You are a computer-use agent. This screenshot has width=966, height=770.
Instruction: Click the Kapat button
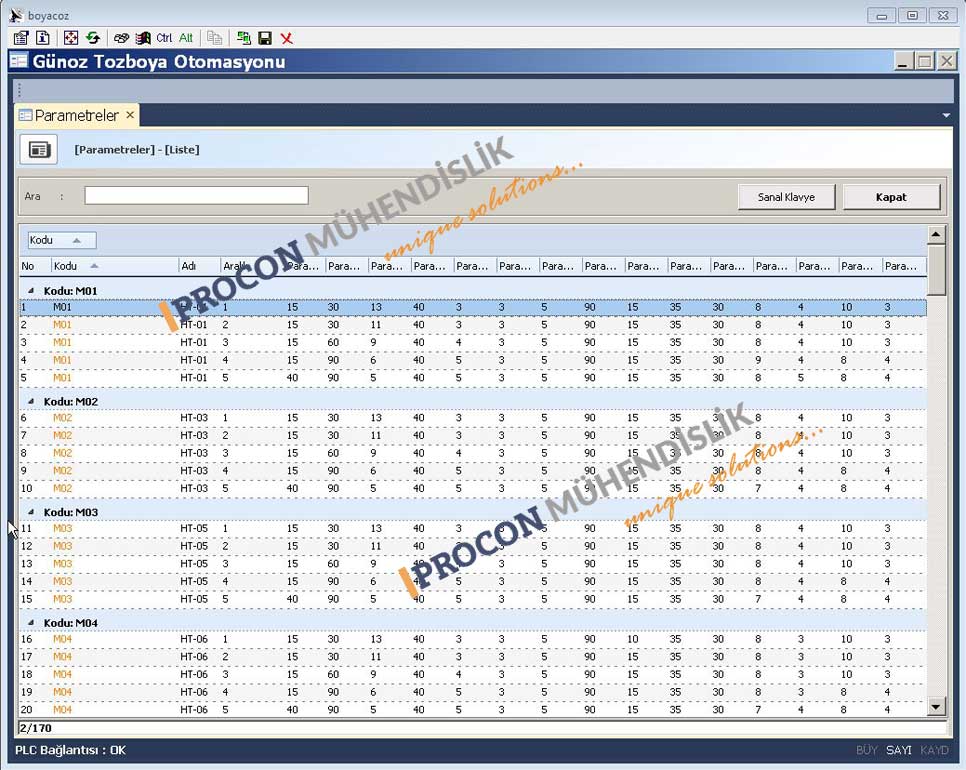(x=891, y=197)
